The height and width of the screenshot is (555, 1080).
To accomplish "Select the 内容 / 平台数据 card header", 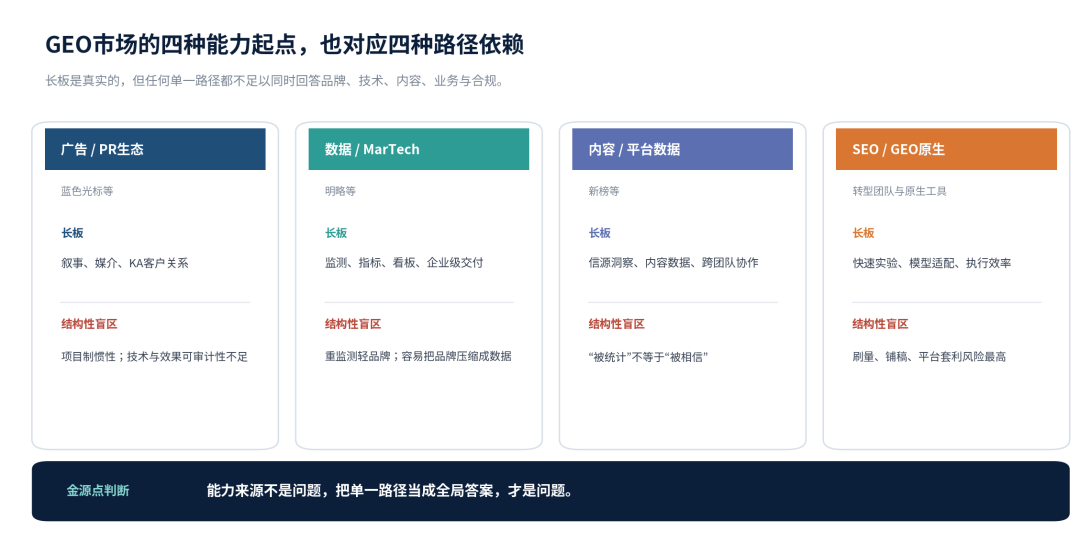I will point(683,149).
